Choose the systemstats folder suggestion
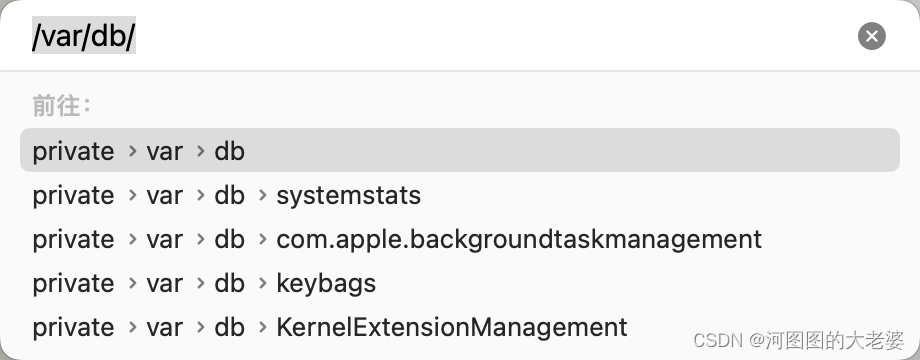Image resolution: width=920 pixels, height=360 pixels. (459, 195)
